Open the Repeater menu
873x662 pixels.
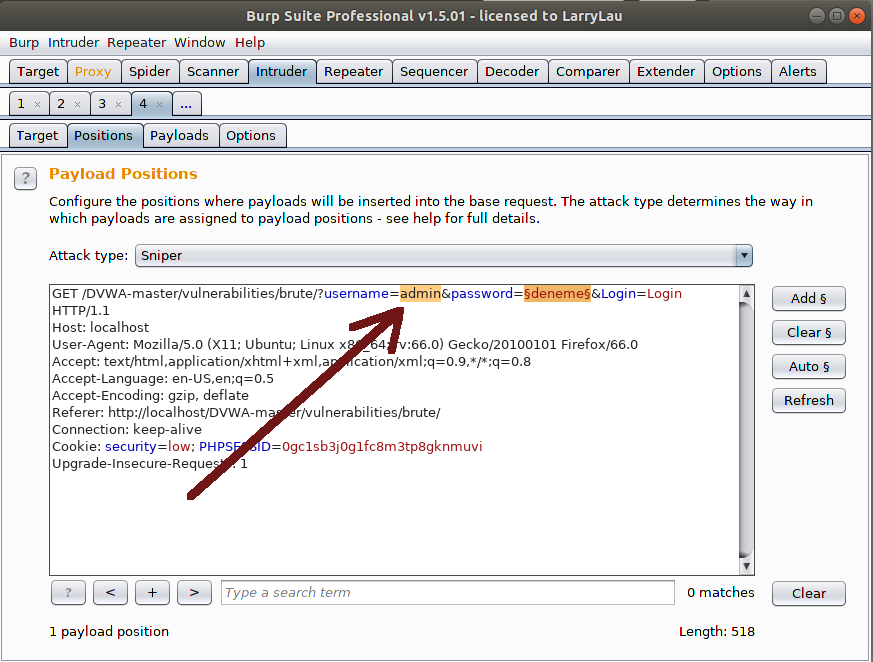pos(136,43)
